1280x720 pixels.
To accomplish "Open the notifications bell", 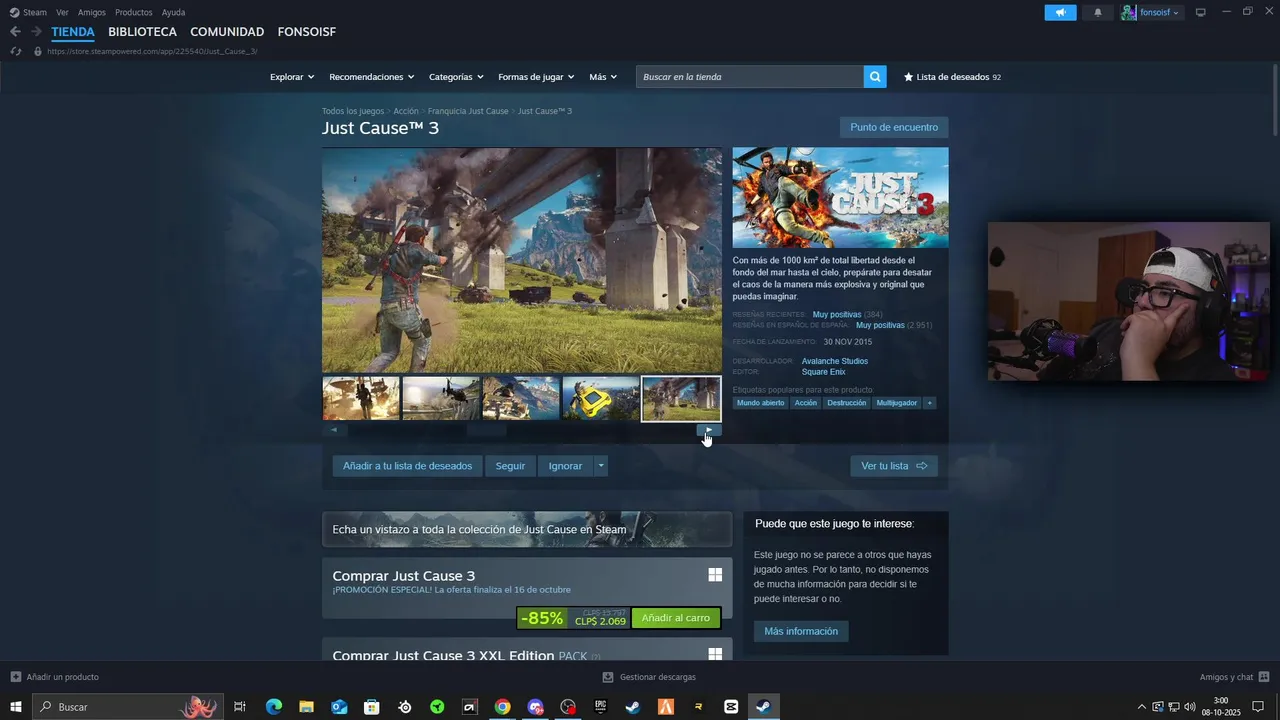I will [x=1098, y=12].
